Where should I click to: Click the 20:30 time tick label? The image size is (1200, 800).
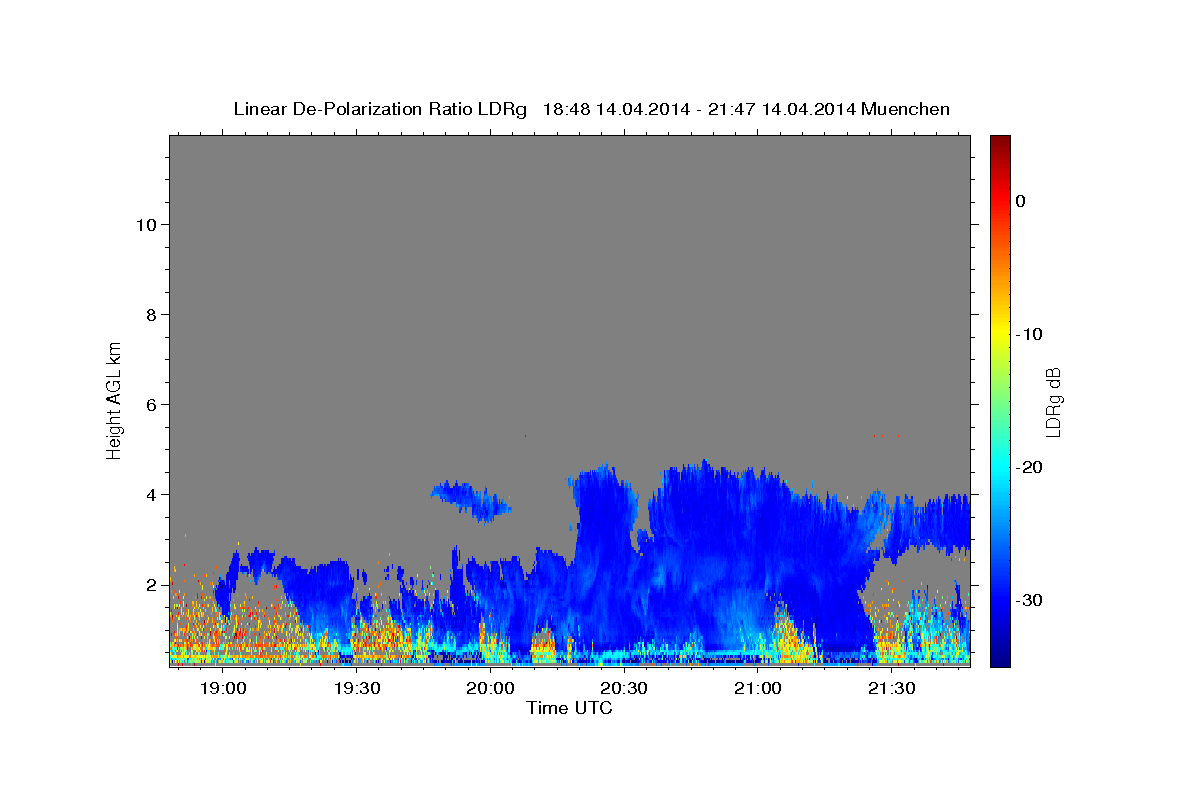tap(624, 689)
